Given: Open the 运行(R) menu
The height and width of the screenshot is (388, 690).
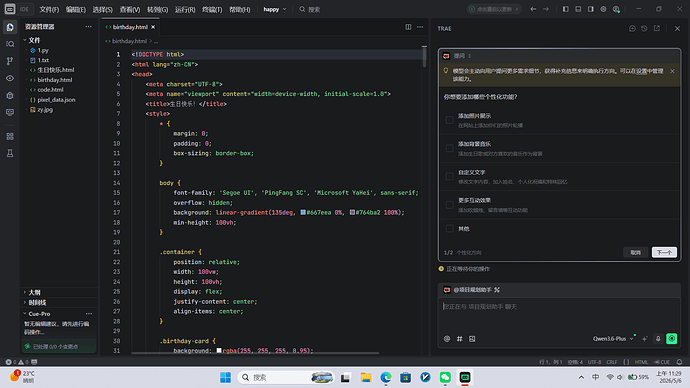Looking at the screenshot, I should (185, 9).
